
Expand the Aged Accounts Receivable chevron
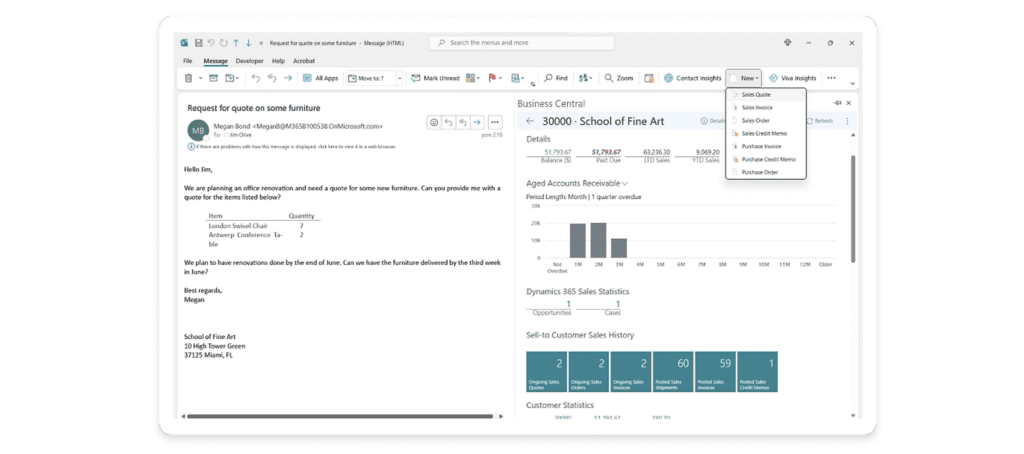(625, 183)
